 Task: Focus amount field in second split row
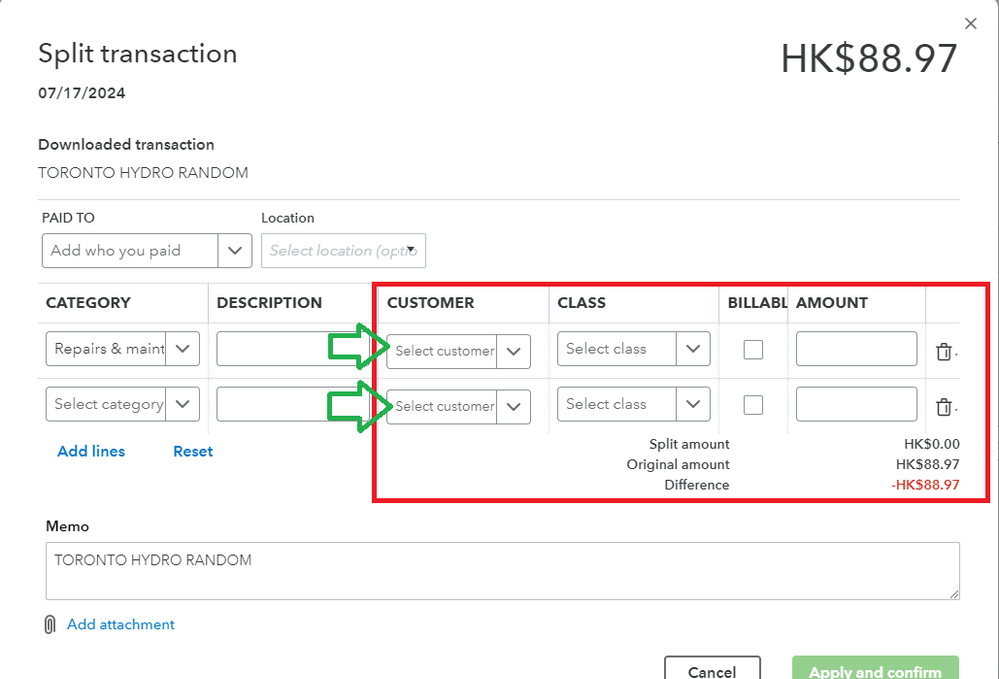[x=856, y=404]
